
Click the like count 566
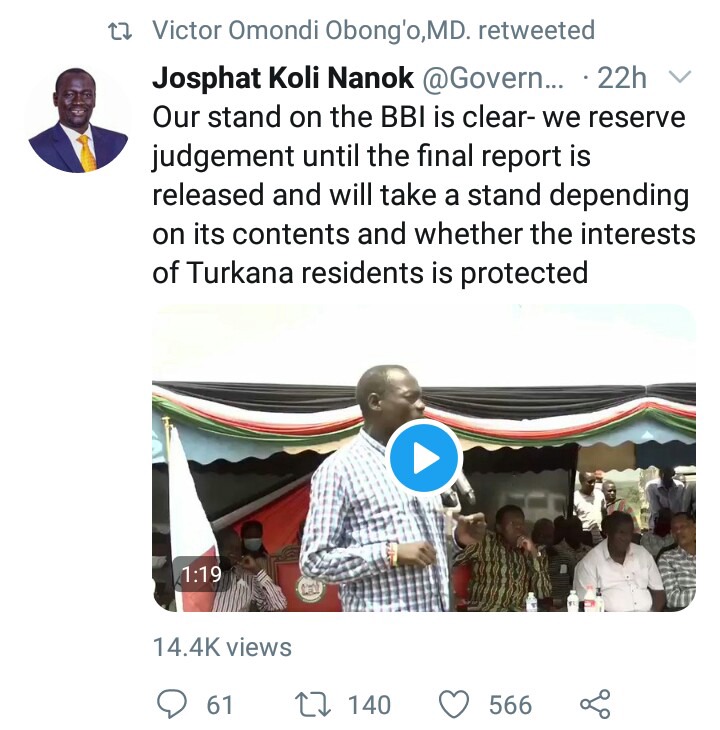[510, 705]
